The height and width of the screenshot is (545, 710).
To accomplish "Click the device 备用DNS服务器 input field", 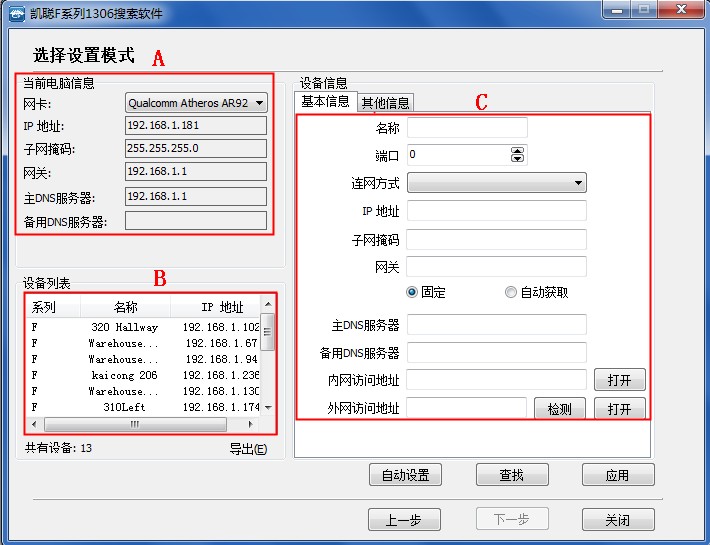I will click(x=497, y=353).
